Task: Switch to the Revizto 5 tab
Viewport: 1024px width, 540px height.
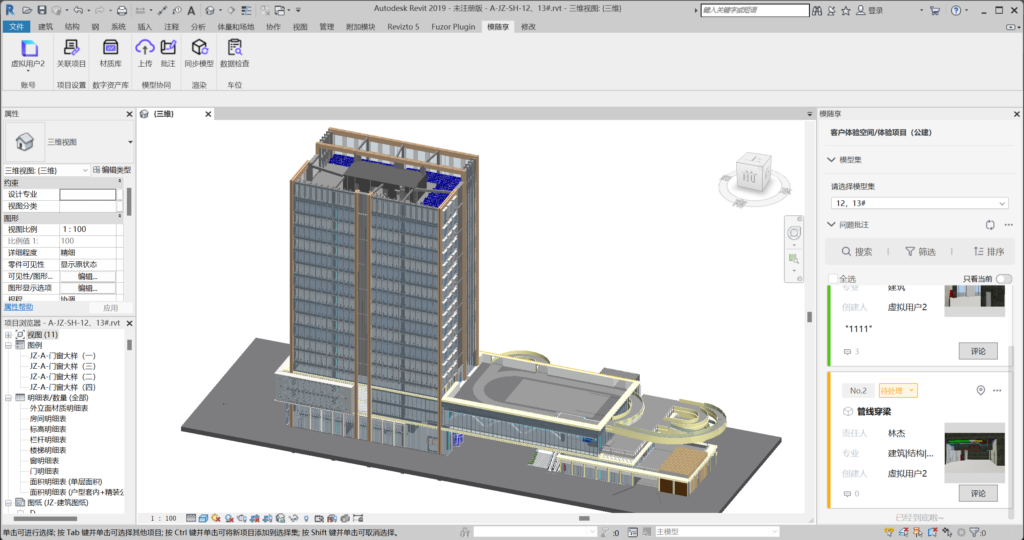Action: [x=405, y=27]
